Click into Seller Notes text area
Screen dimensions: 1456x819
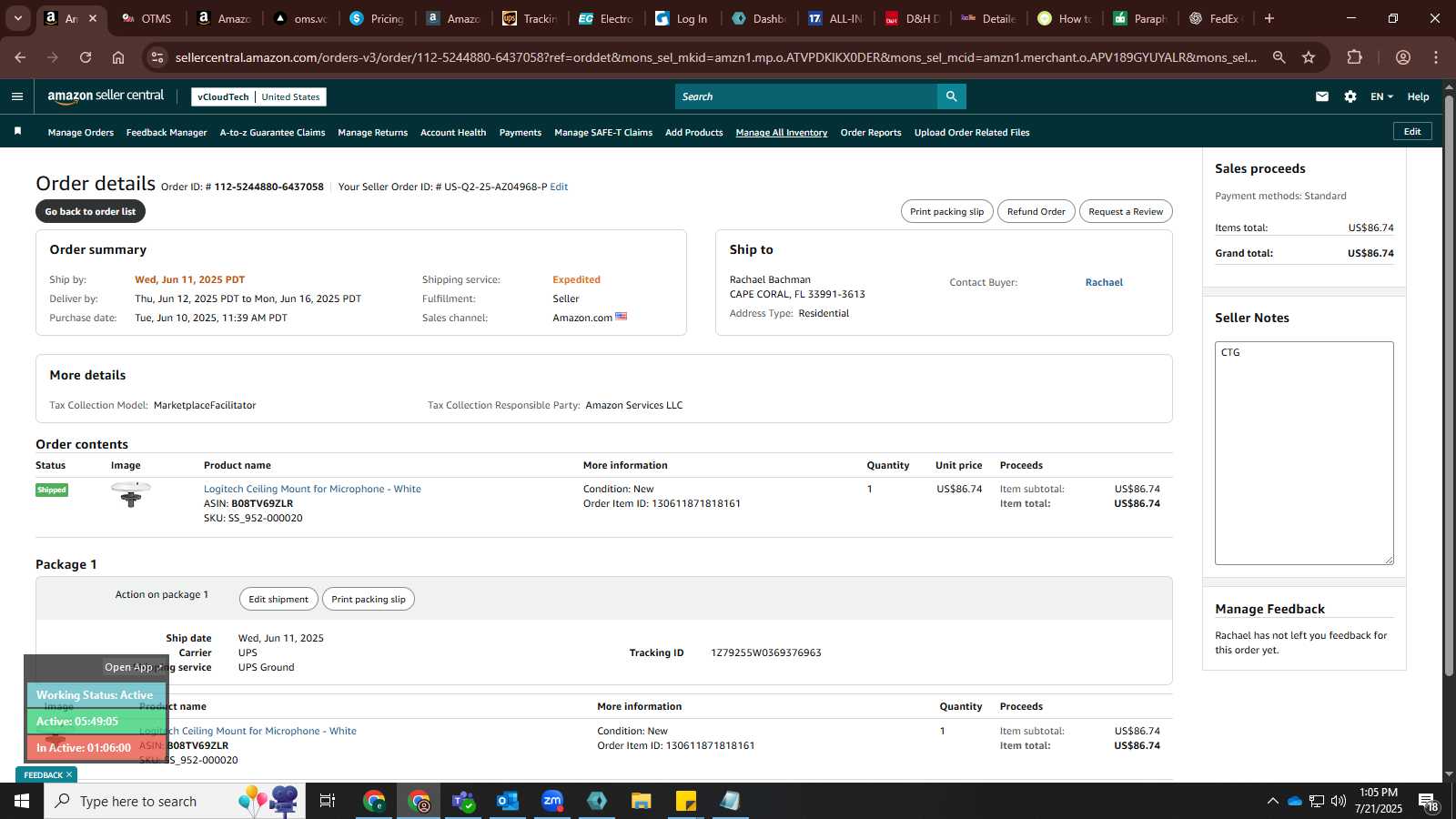click(1304, 453)
